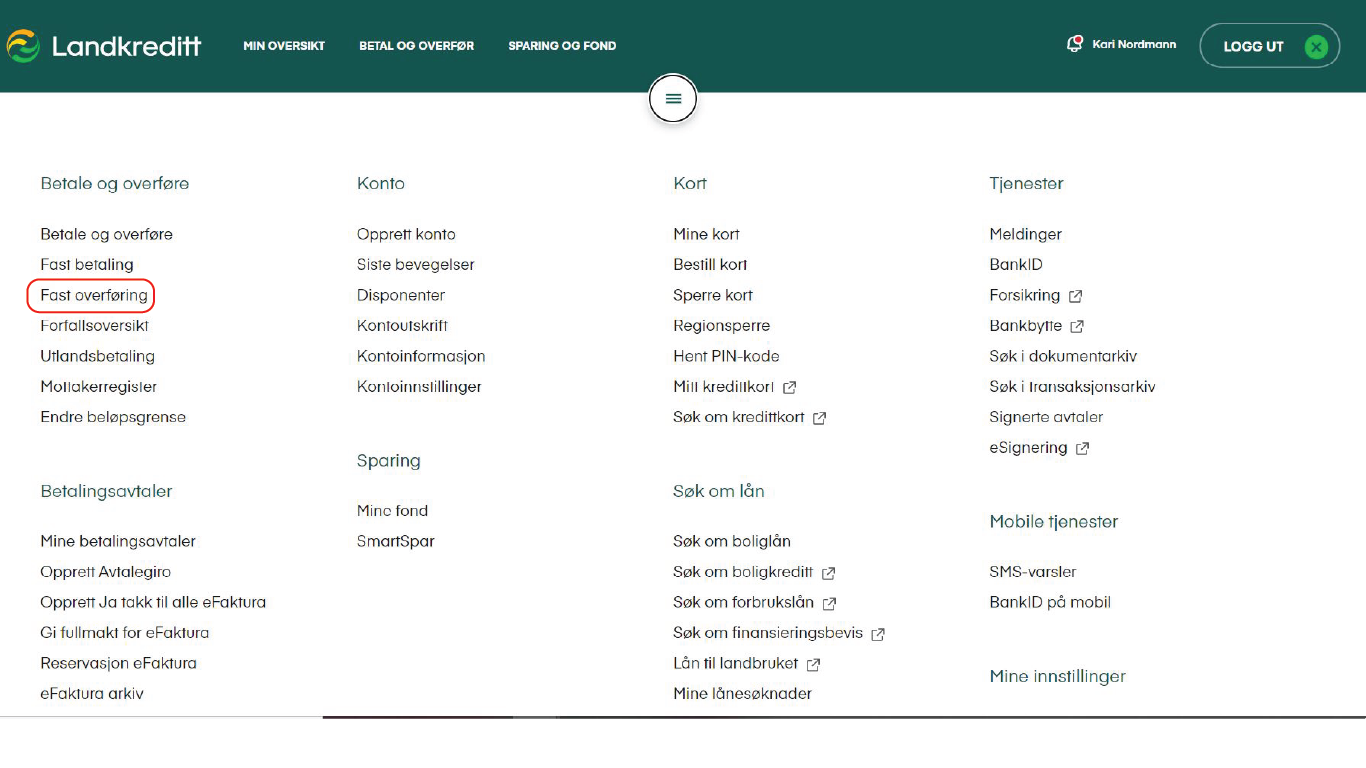Click external link icon beside Mitt kredittkort
This screenshot has height=768, width=1366.
[x=789, y=387]
